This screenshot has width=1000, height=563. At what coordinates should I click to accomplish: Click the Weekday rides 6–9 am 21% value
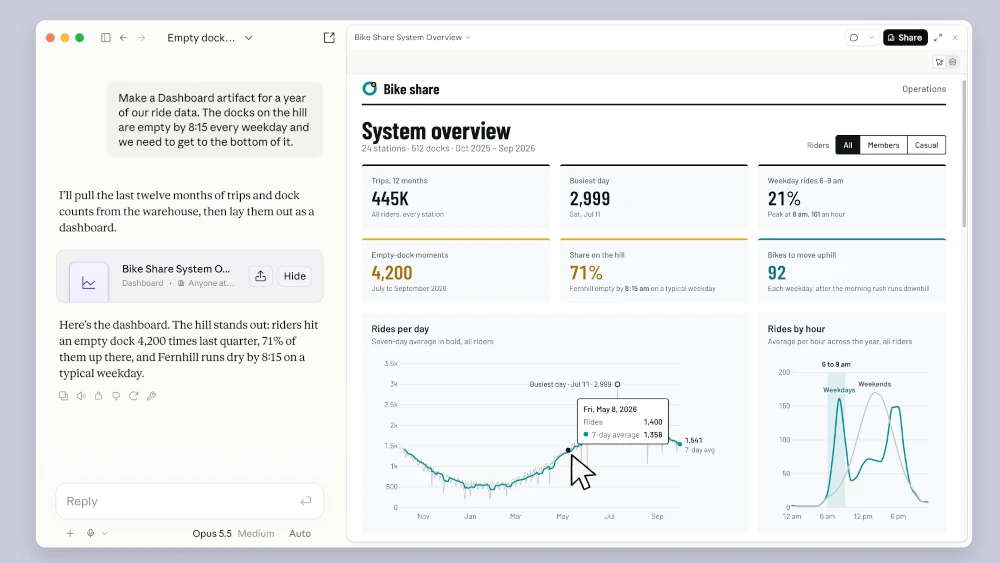click(784, 198)
